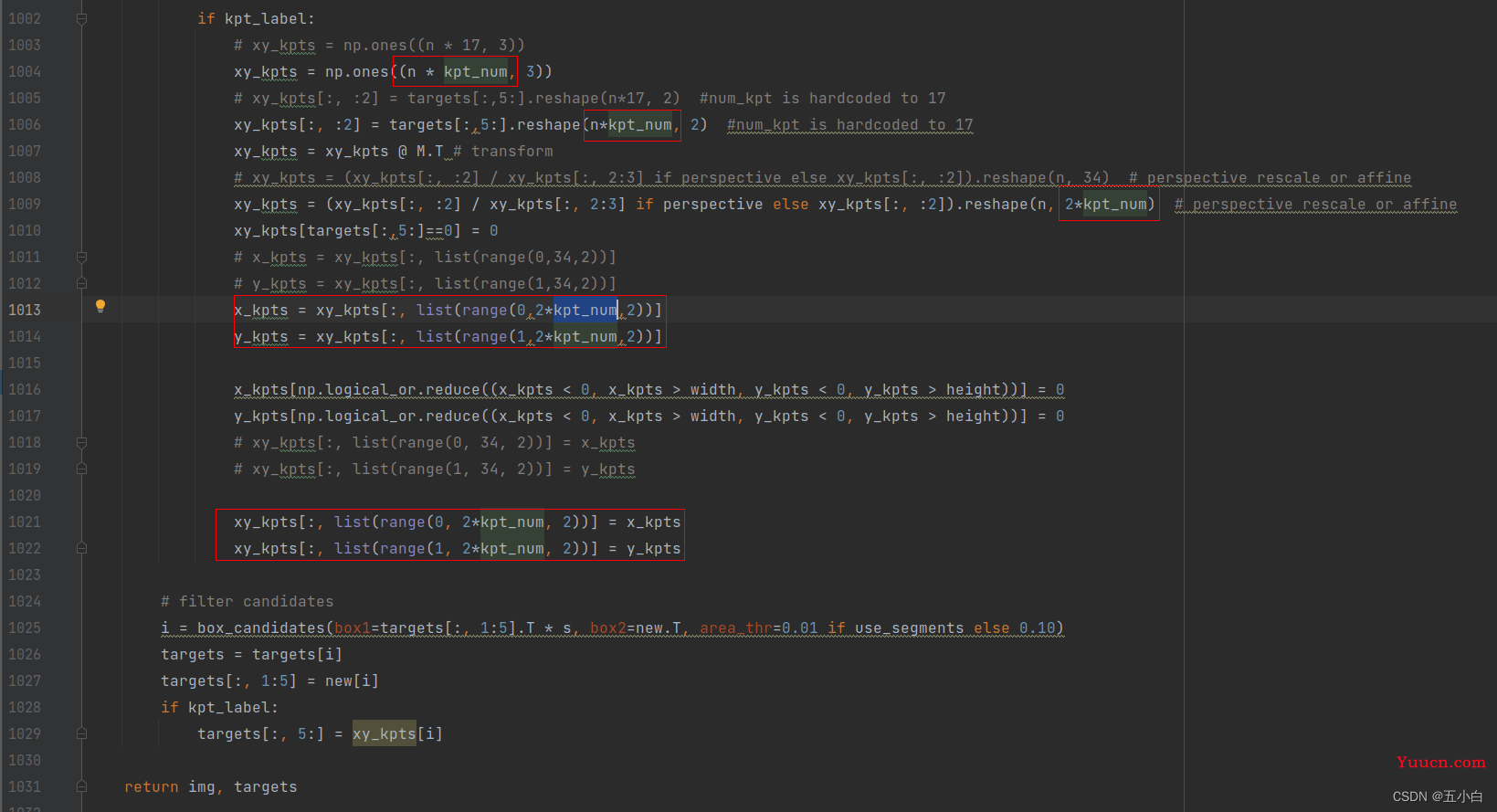Screen dimensions: 1497x812
Task: Toggle the fold marker beside line 1012
Action: (x=81, y=283)
